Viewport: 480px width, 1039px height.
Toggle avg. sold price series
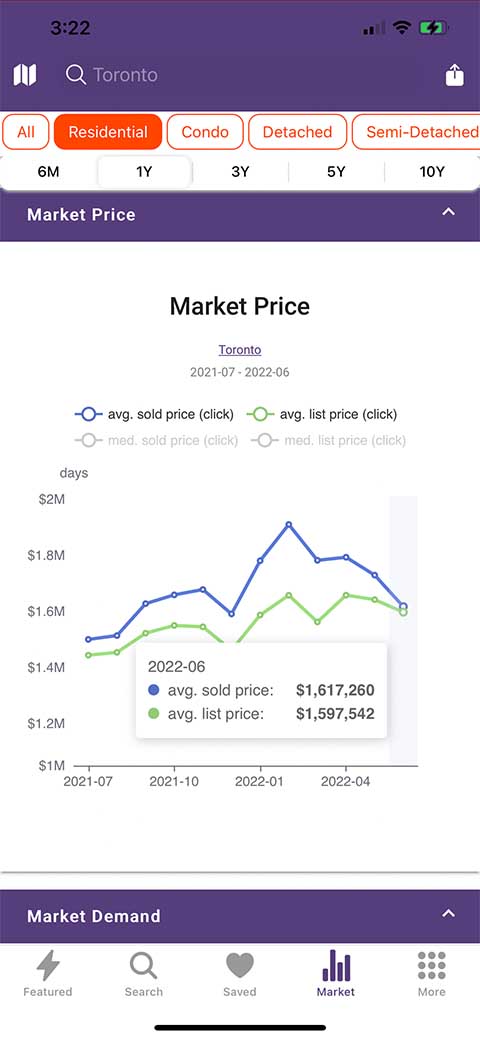pos(154,415)
